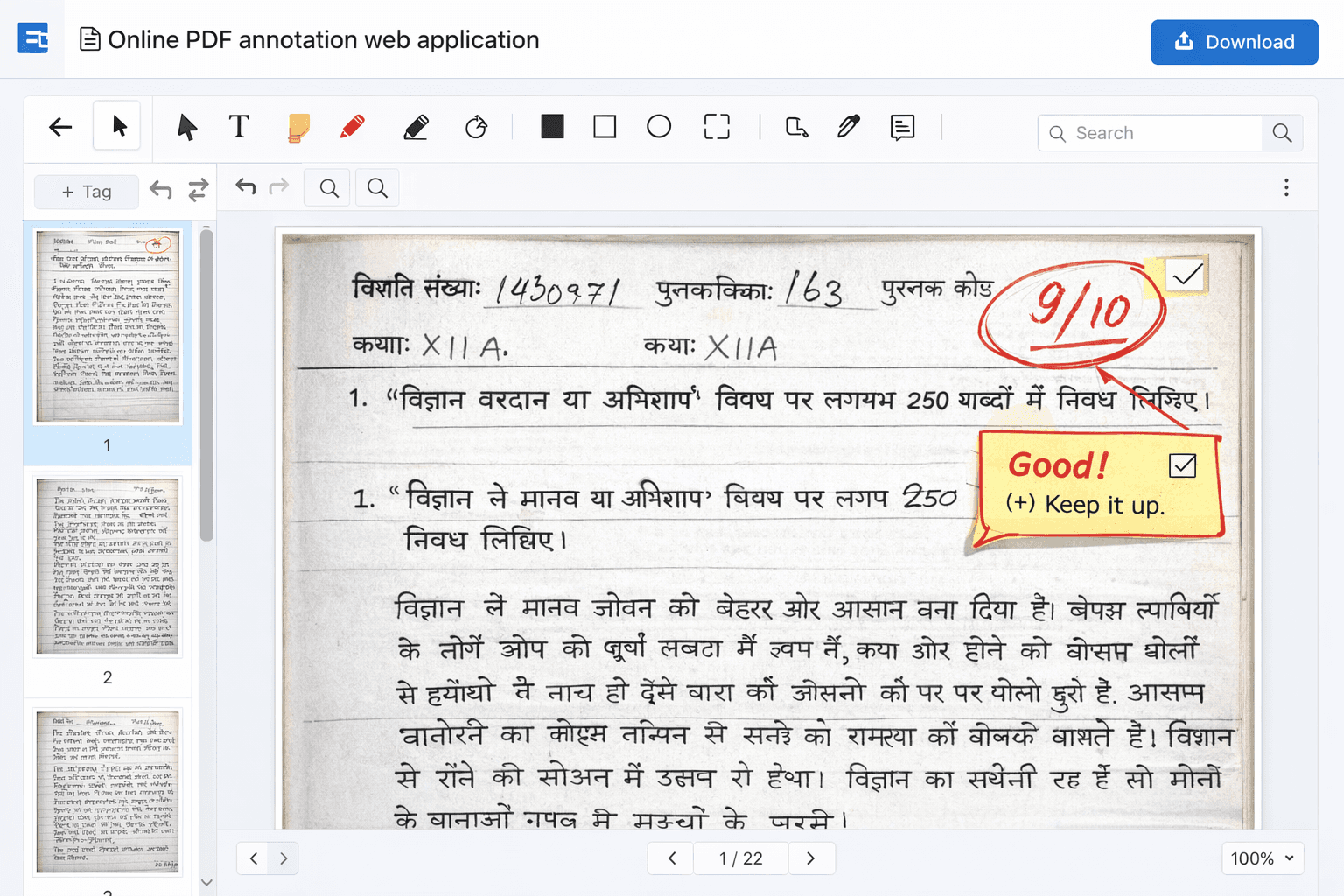This screenshot has width=1344, height=896.
Task: Go back with the left arrow icon
Action: pos(60,127)
